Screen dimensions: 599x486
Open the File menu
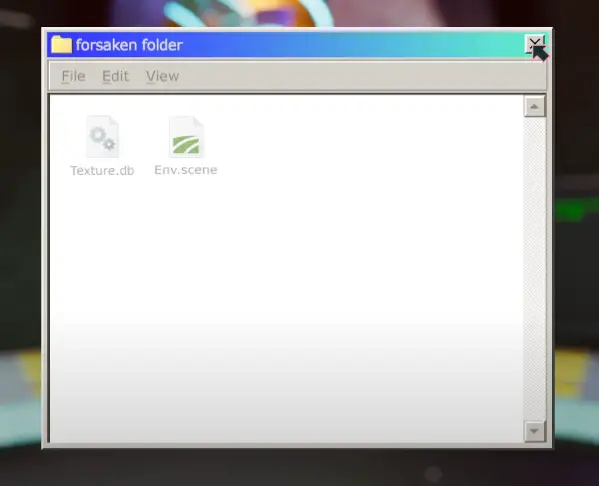pos(73,76)
